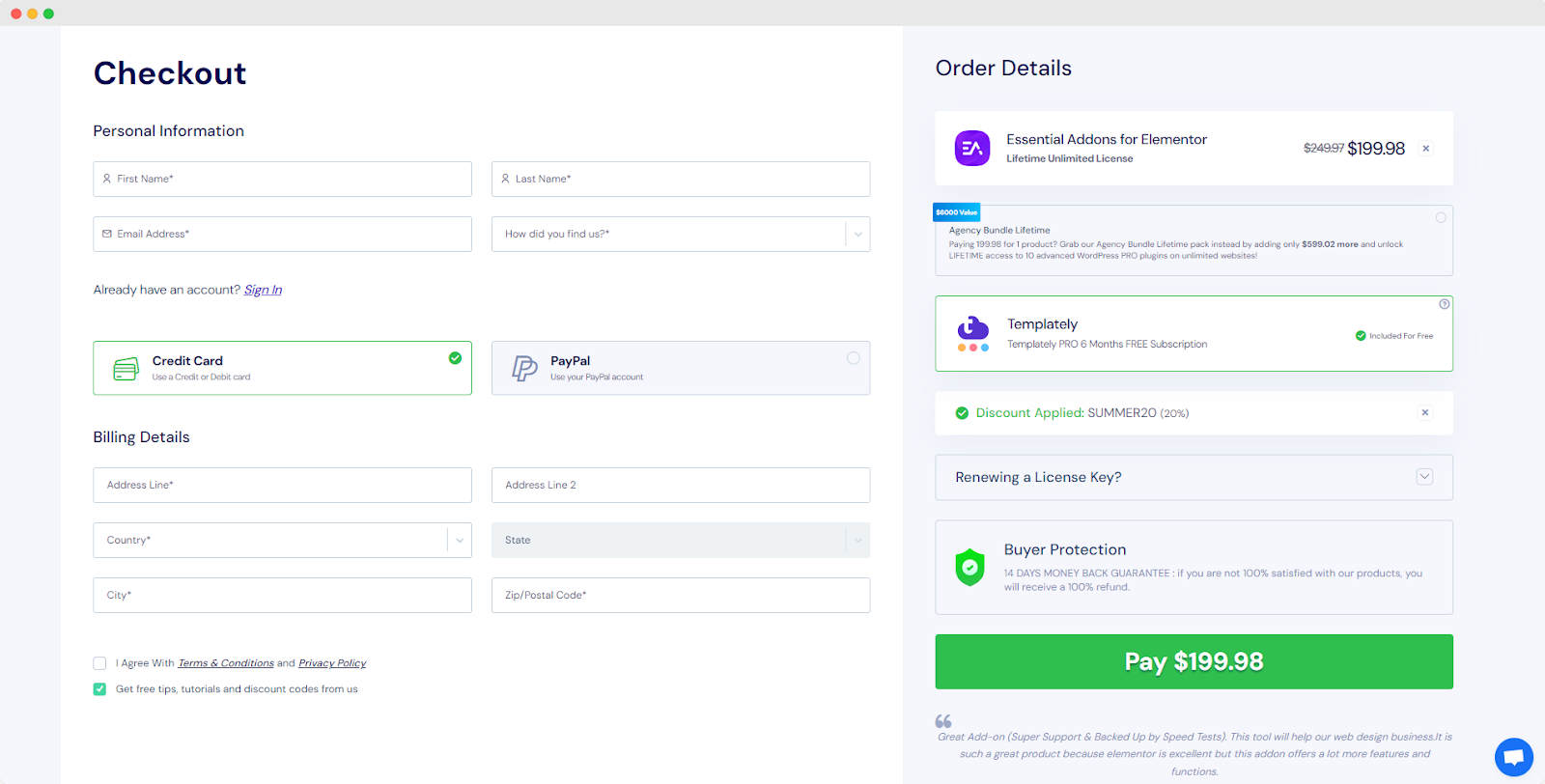Select the Agency Bundle Lifetime radio option

point(1441,218)
